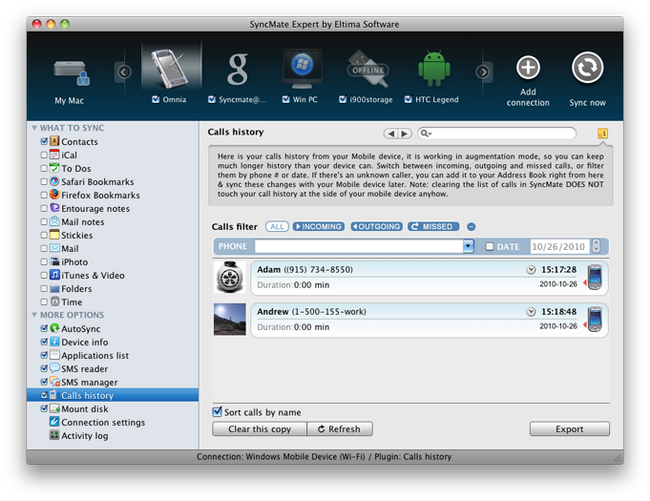The height and width of the screenshot is (501, 650).
Task: Select Mount disk in sidebar
Action: [x=85, y=409]
